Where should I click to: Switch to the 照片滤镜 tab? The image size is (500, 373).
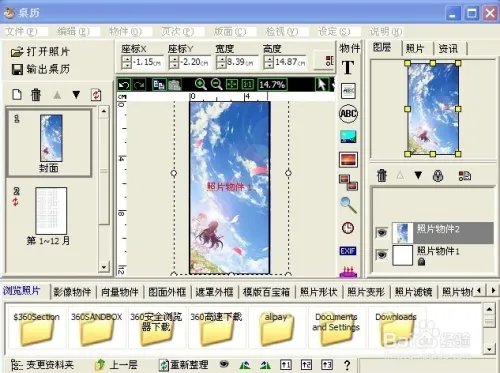[x=413, y=292]
